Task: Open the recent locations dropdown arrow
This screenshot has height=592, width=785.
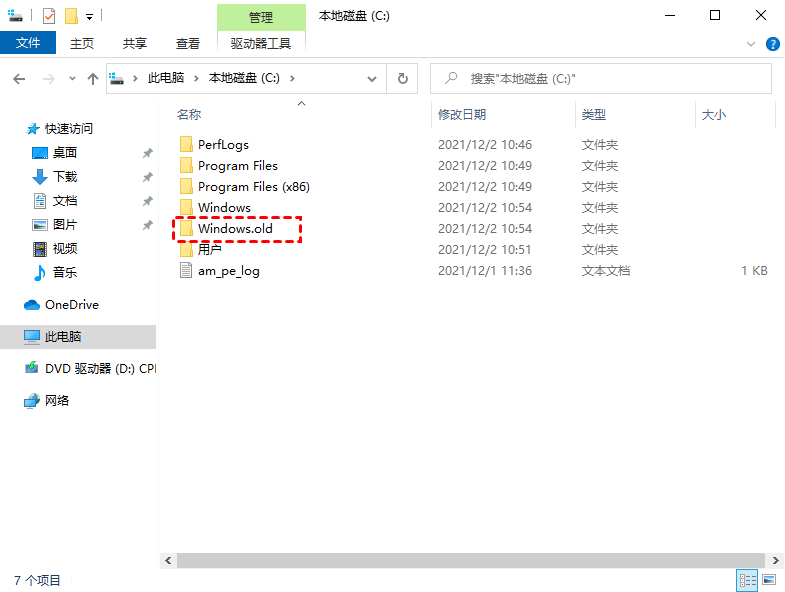Action: (72, 78)
